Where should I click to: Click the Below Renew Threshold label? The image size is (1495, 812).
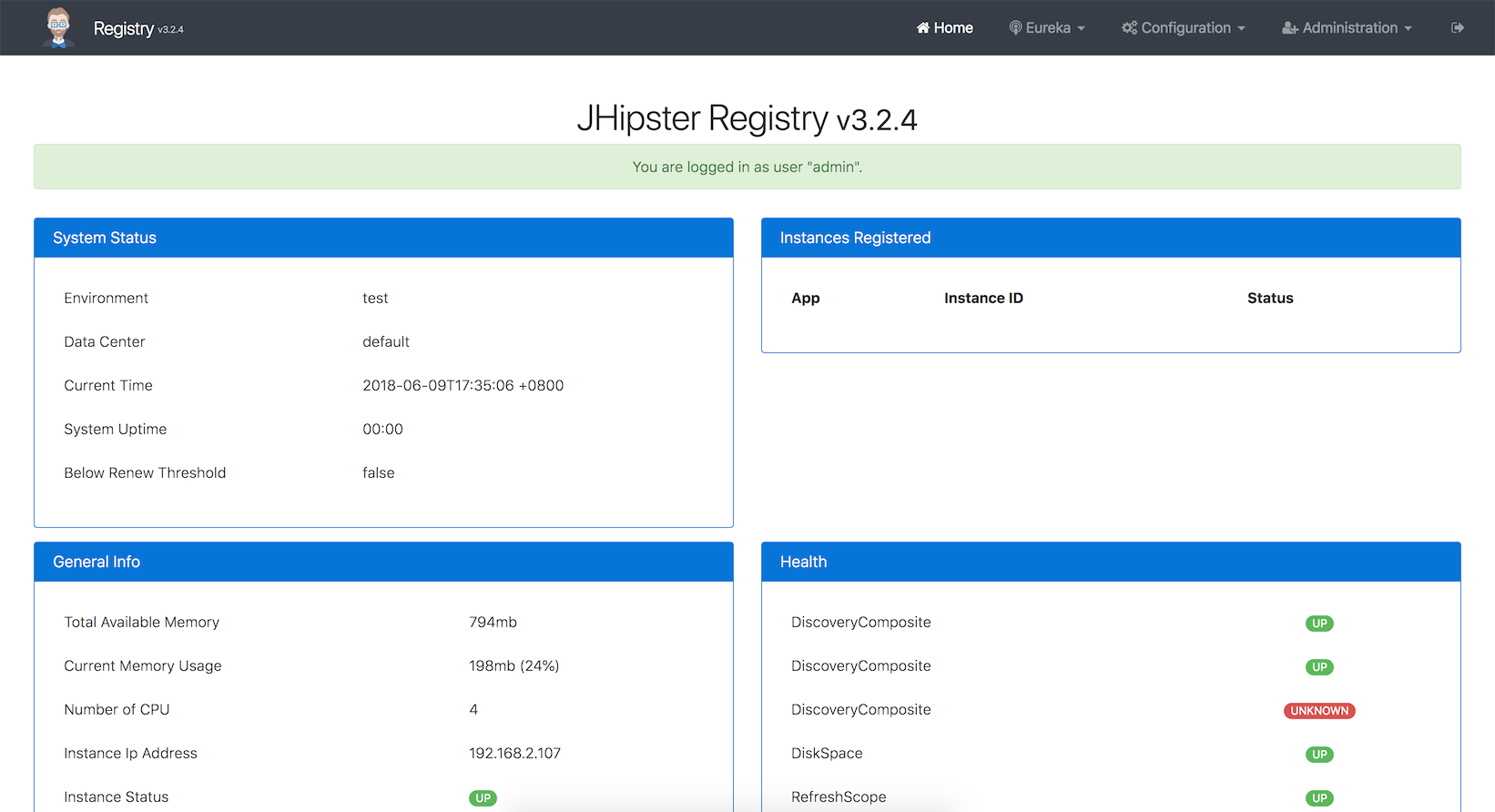(145, 472)
